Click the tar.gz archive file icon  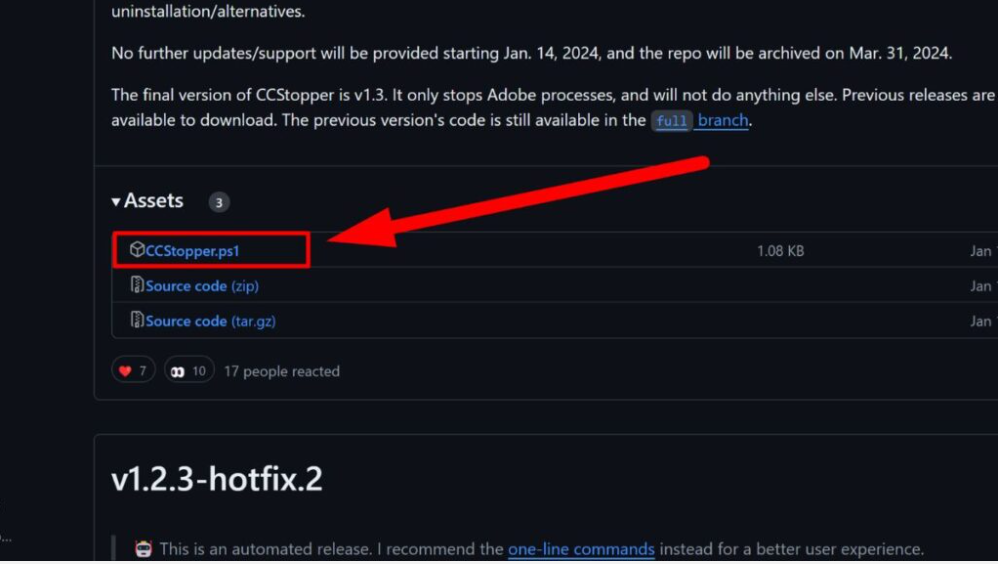pos(137,320)
